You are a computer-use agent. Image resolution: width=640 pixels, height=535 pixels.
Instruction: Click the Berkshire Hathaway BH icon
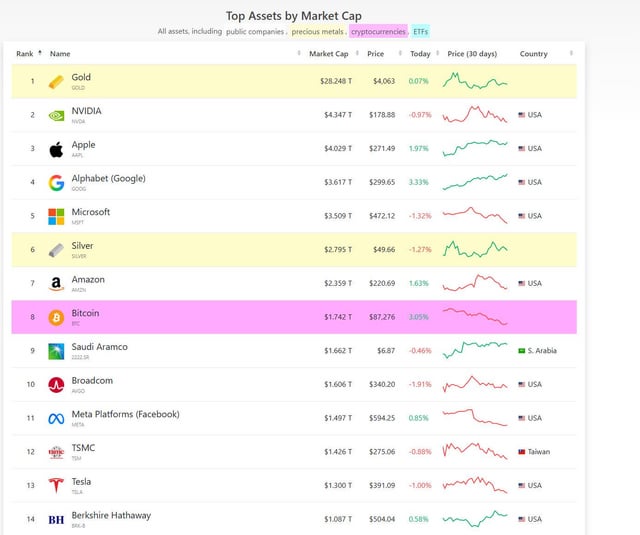pyautogui.click(x=56, y=520)
